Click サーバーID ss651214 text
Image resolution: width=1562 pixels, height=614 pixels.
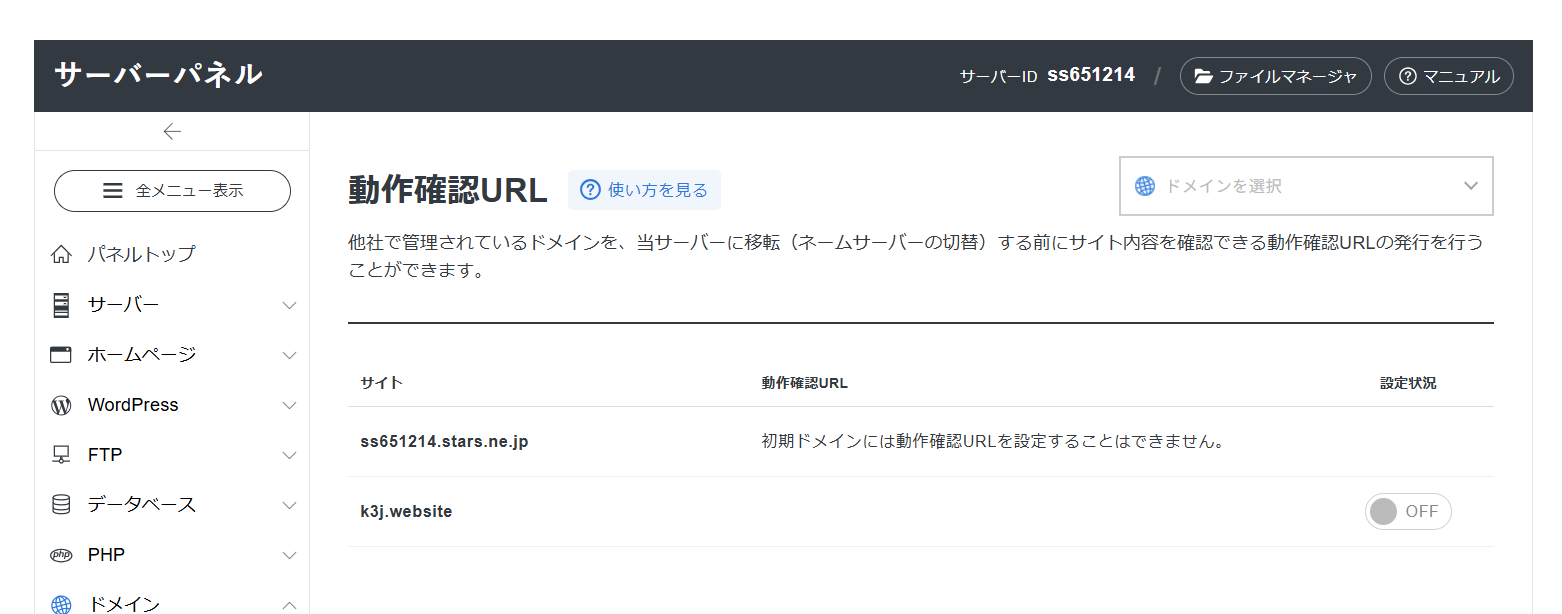1047,76
